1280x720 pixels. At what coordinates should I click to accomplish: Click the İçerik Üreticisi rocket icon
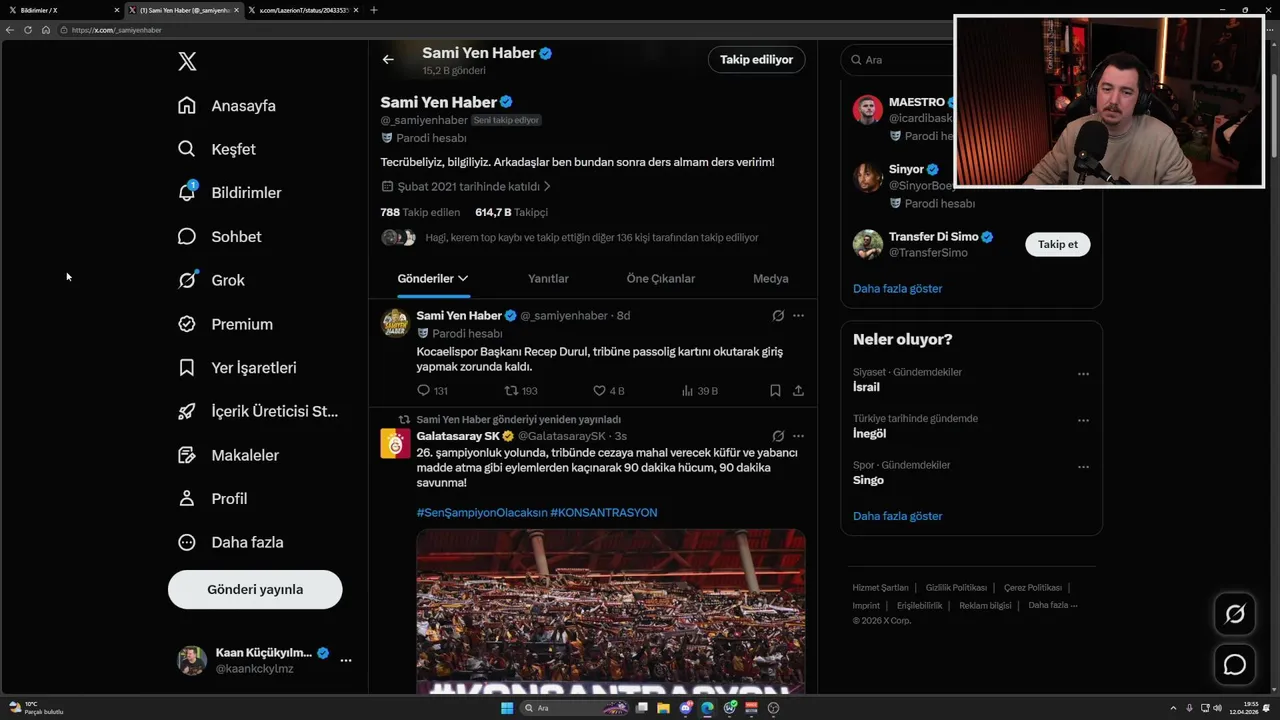(x=187, y=411)
